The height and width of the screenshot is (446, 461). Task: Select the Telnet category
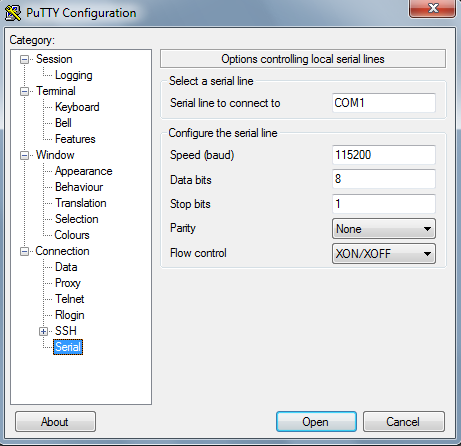[69, 299]
